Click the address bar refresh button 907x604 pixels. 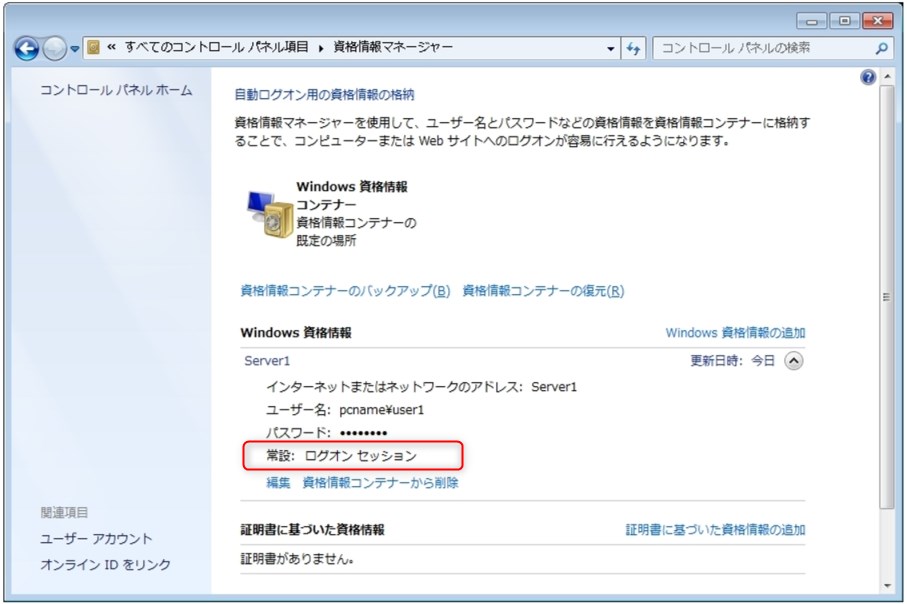pos(633,49)
